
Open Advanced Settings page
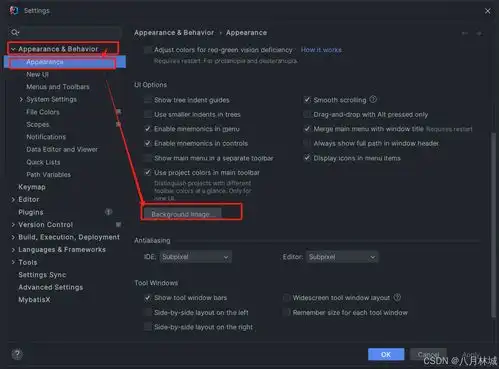tap(51, 287)
